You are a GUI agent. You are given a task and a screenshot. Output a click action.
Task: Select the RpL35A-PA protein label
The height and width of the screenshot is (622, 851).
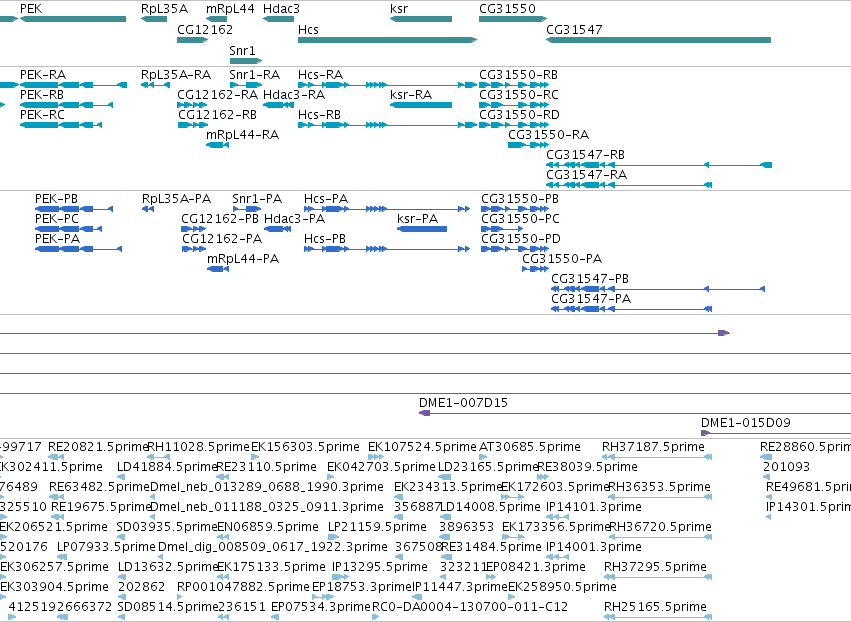coord(176,199)
